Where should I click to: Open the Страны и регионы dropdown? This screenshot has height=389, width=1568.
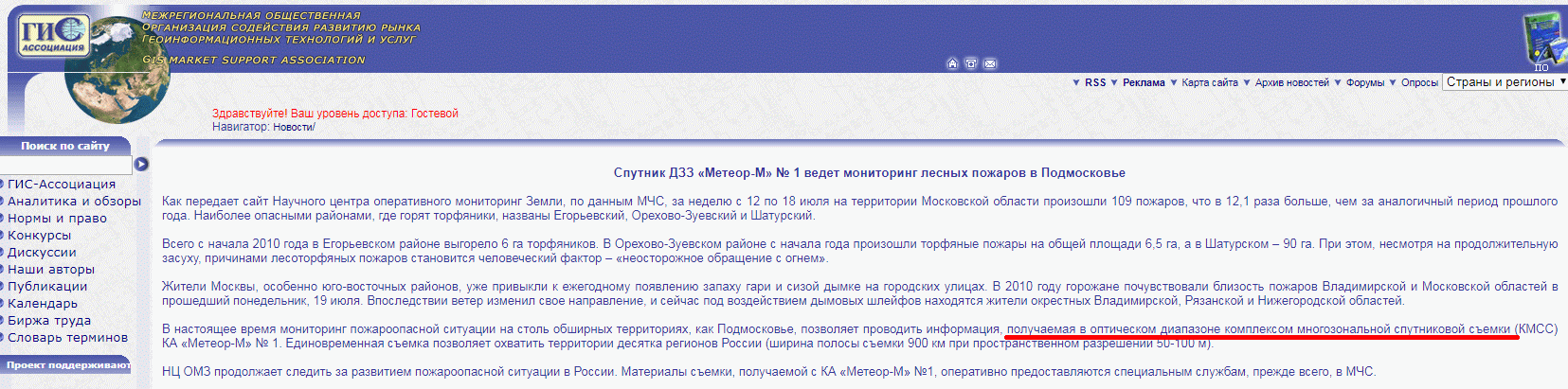(1505, 82)
